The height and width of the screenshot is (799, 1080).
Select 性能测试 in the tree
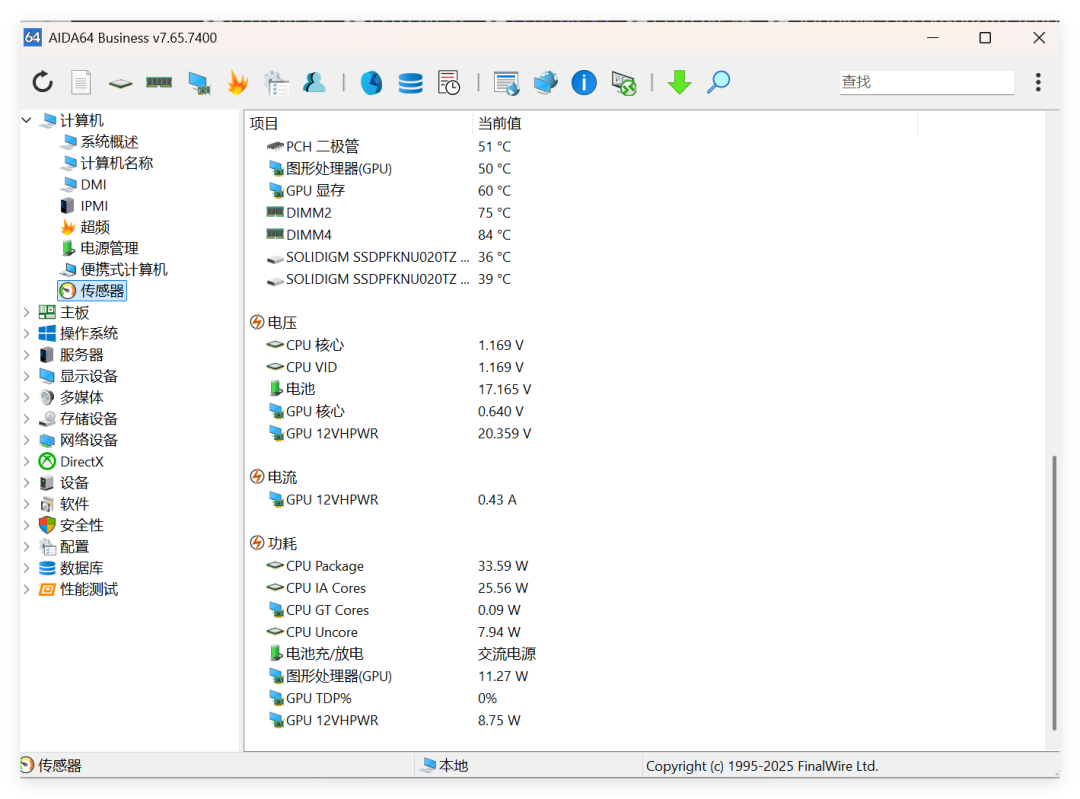(x=89, y=589)
